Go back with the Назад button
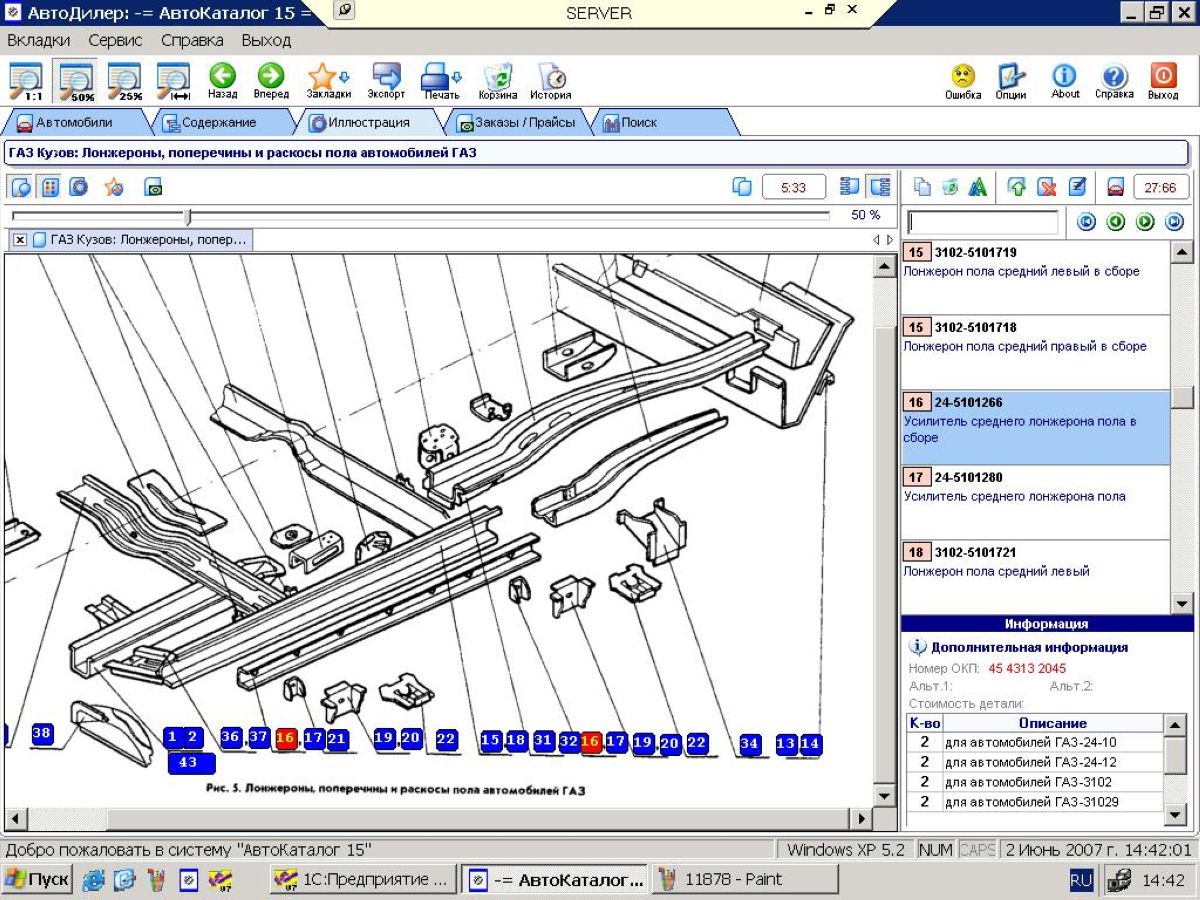The image size is (1200, 900). (222, 81)
